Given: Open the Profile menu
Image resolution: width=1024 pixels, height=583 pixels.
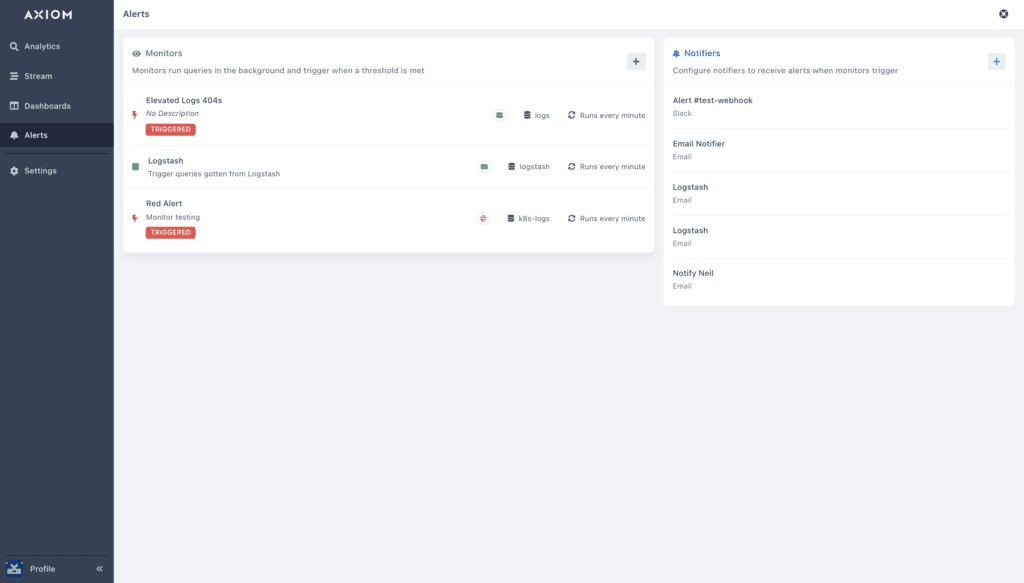Looking at the screenshot, I should [x=41, y=568].
